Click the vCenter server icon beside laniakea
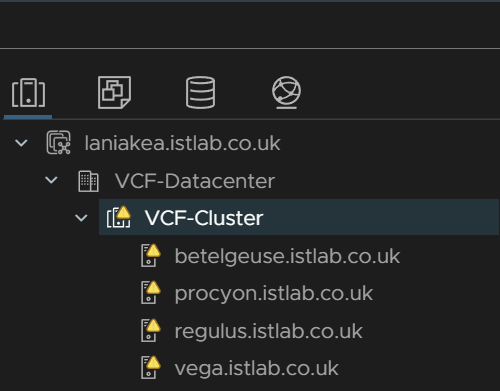 [58, 143]
